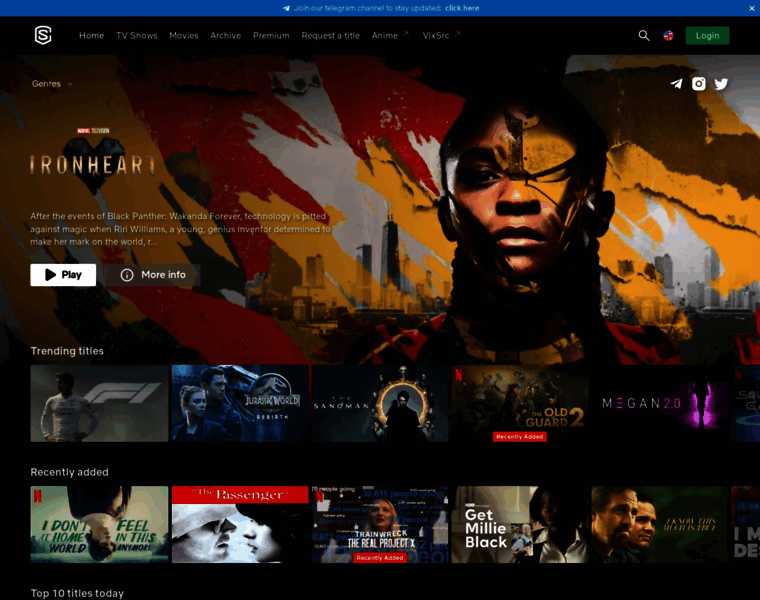The image size is (760, 600).
Task: Open the language flag selector
Action: [x=668, y=35]
